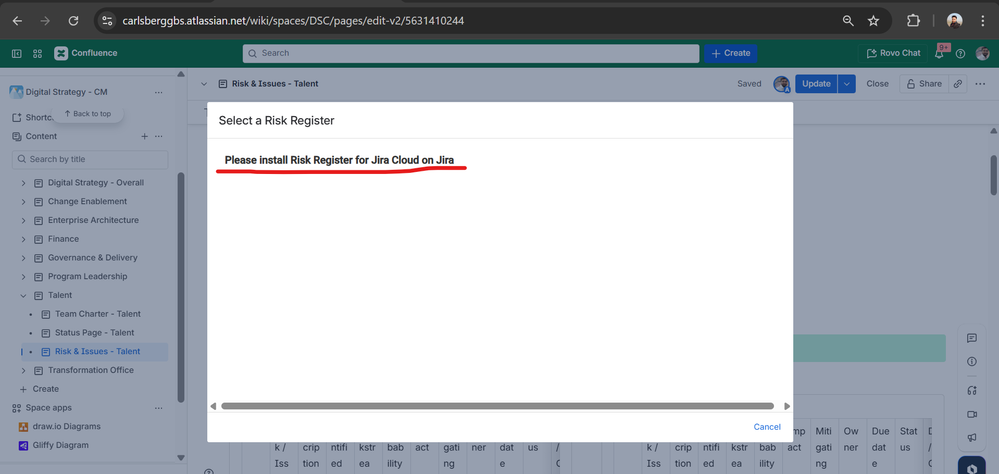Expand the Program Leadership tree node

[24, 276]
